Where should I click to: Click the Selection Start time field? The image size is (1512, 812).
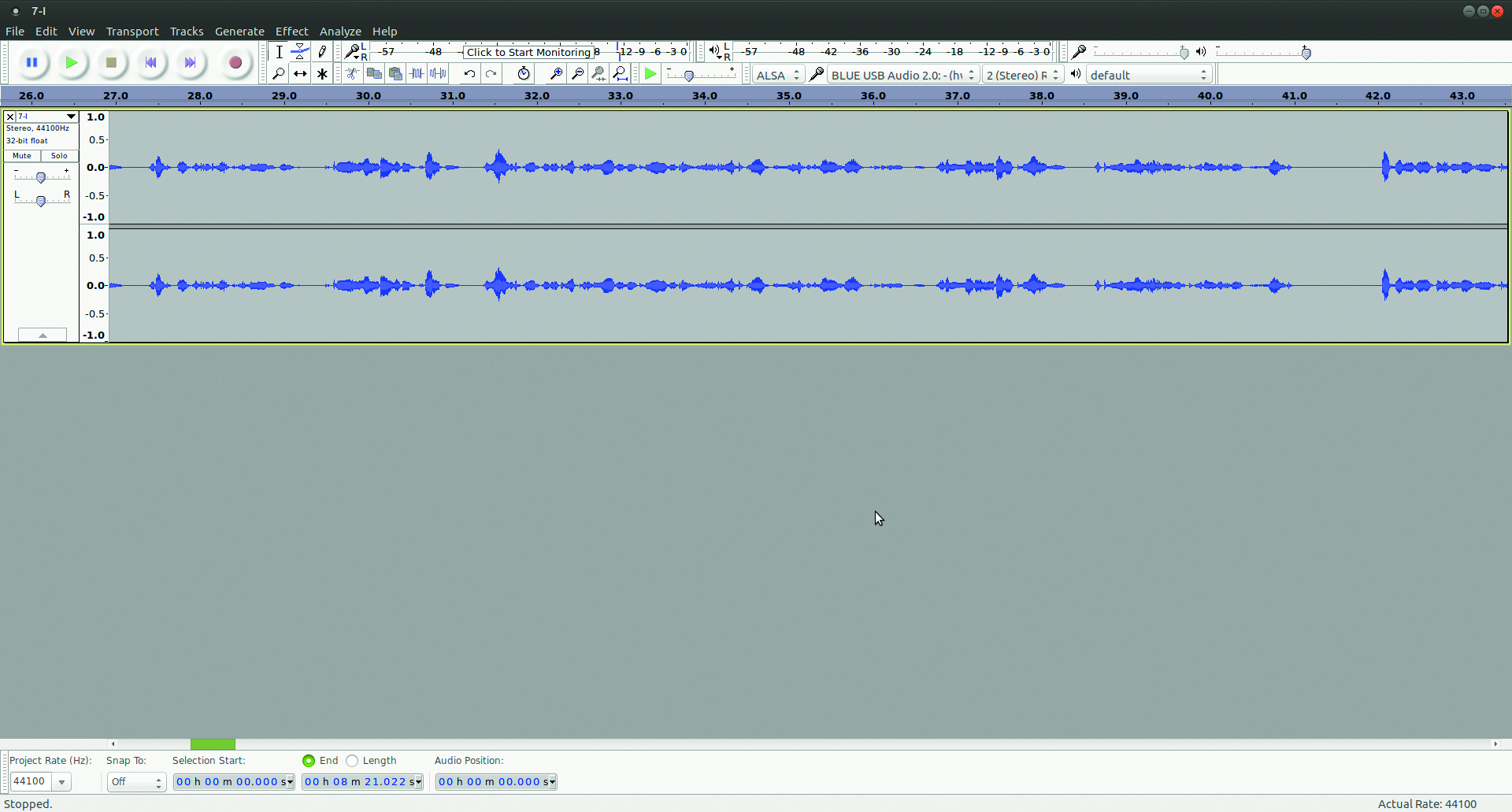(x=233, y=782)
